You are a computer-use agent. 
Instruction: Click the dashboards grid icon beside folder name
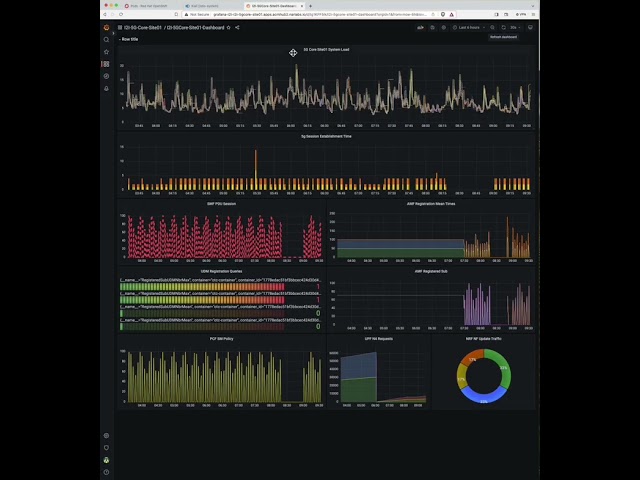pos(120,28)
